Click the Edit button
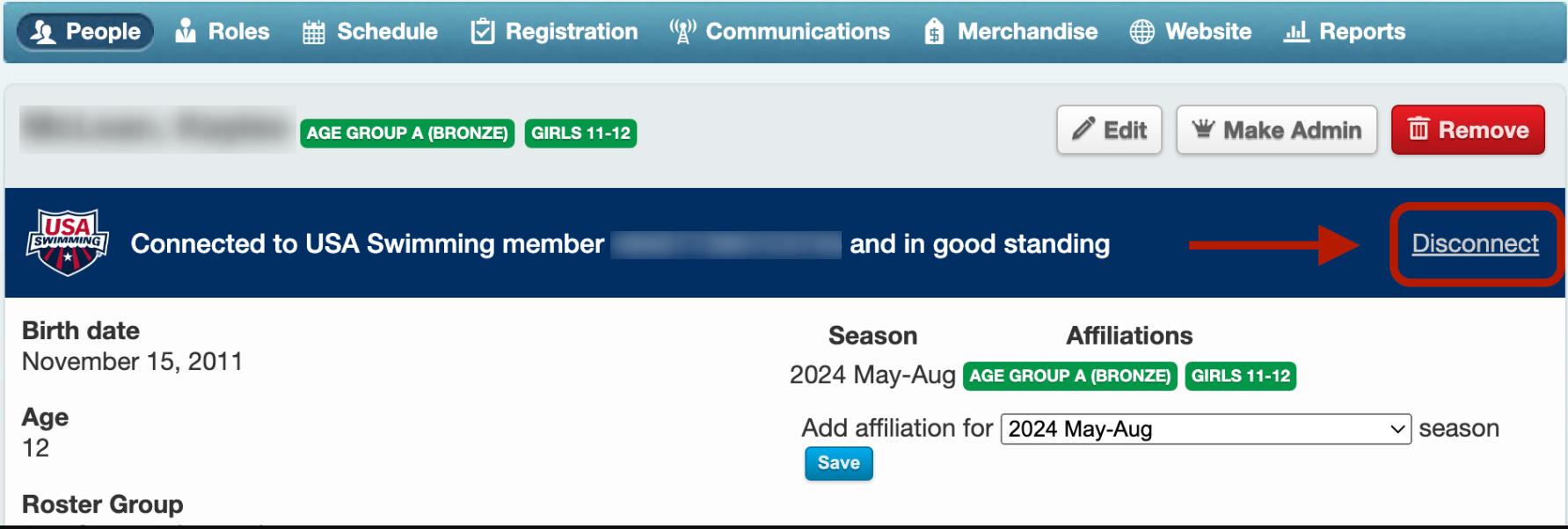Viewport: 1568px width, 529px height. point(1109,130)
